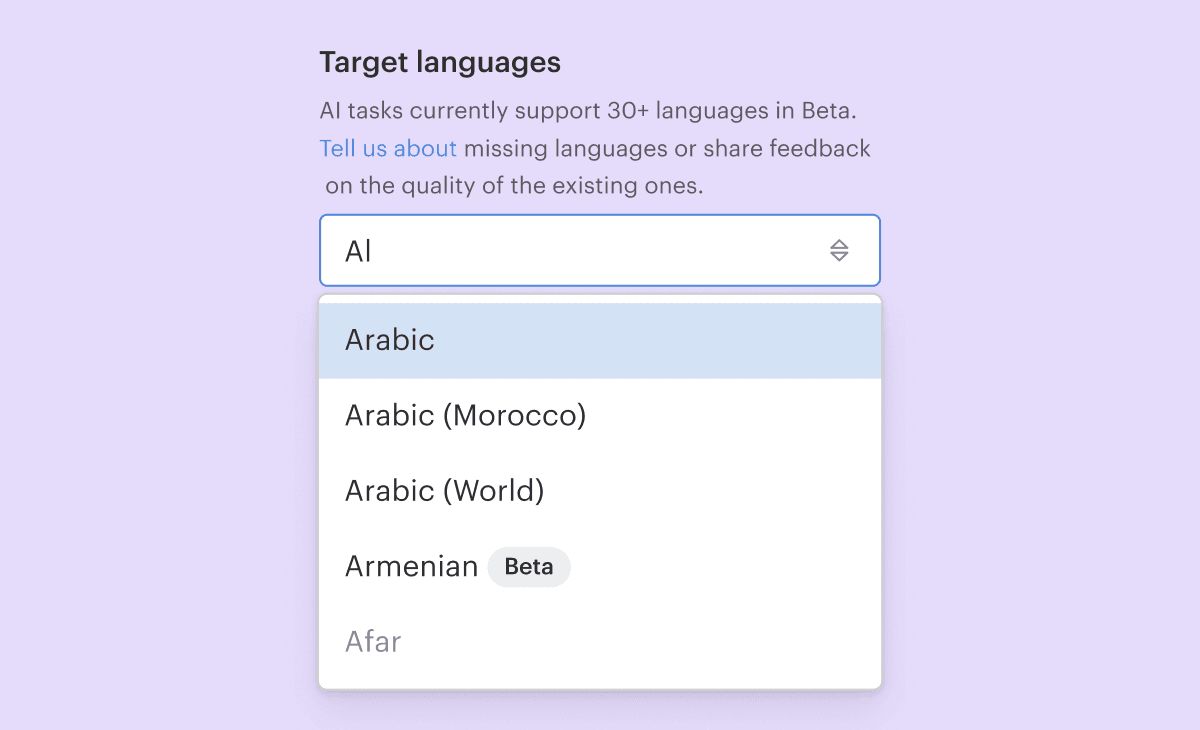Choose the greyed-out Afar option
Viewport: 1200px width, 730px height.
point(373,642)
